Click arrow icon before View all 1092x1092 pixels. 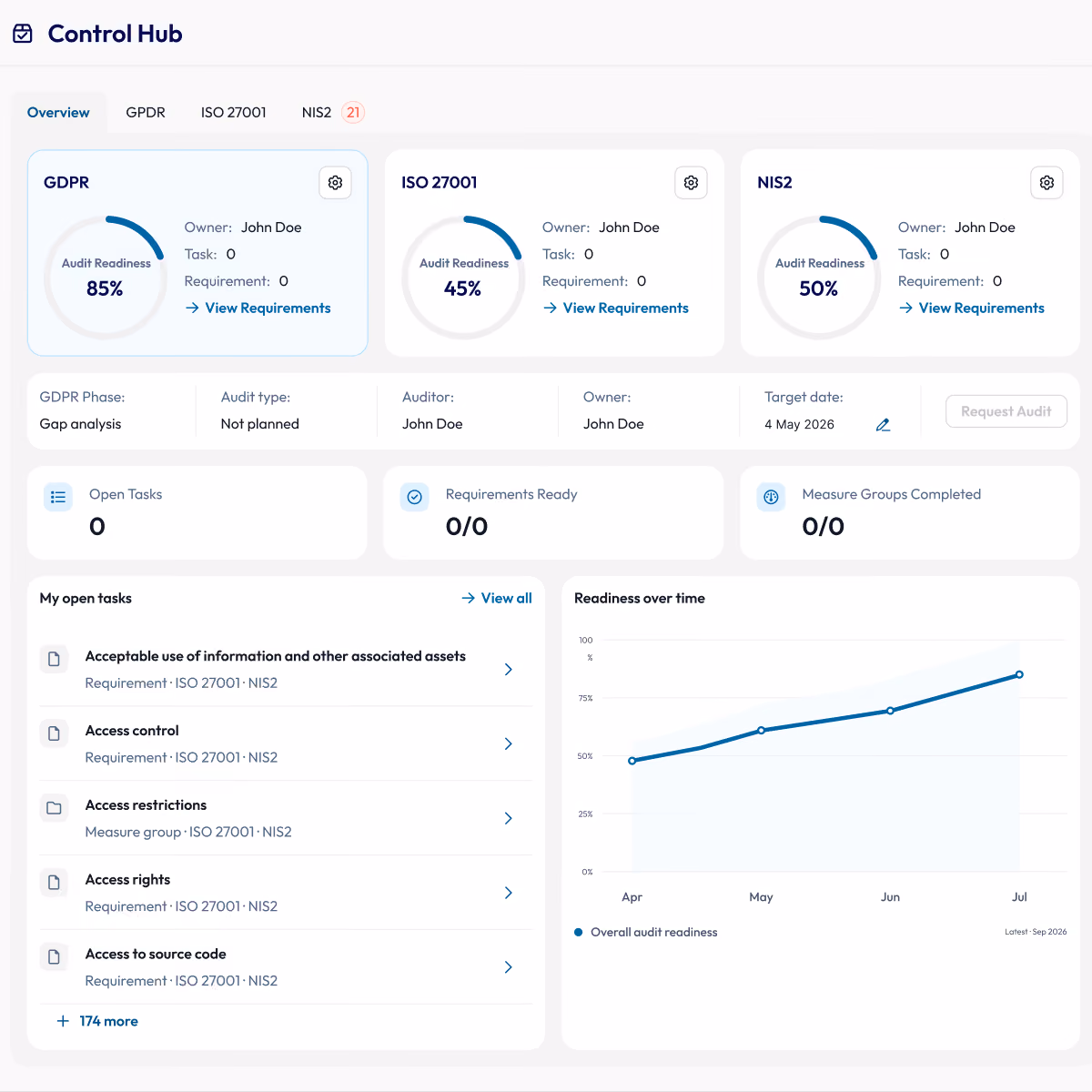(468, 598)
